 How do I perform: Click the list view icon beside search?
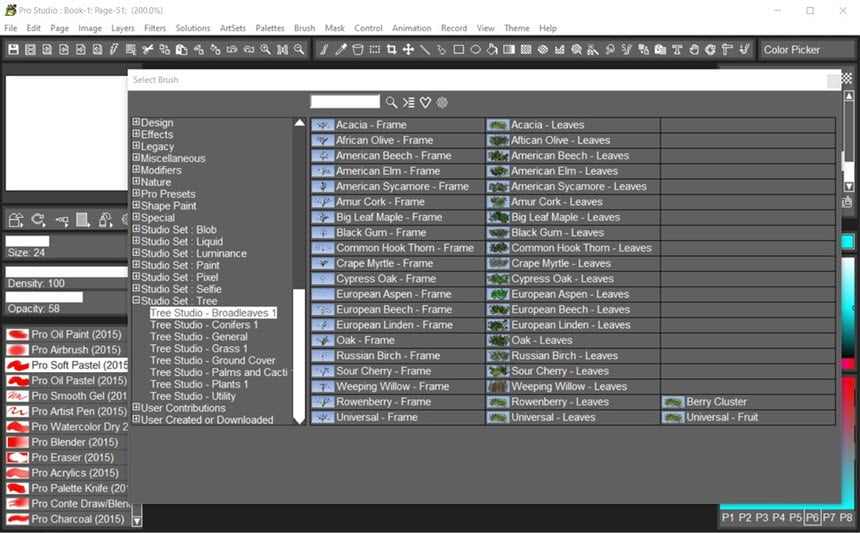409,102
